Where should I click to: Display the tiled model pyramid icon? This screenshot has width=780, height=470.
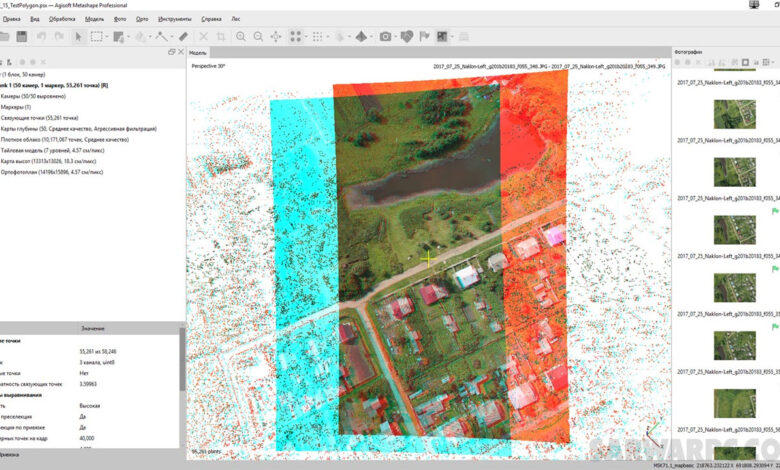click(x=361, y=36)
